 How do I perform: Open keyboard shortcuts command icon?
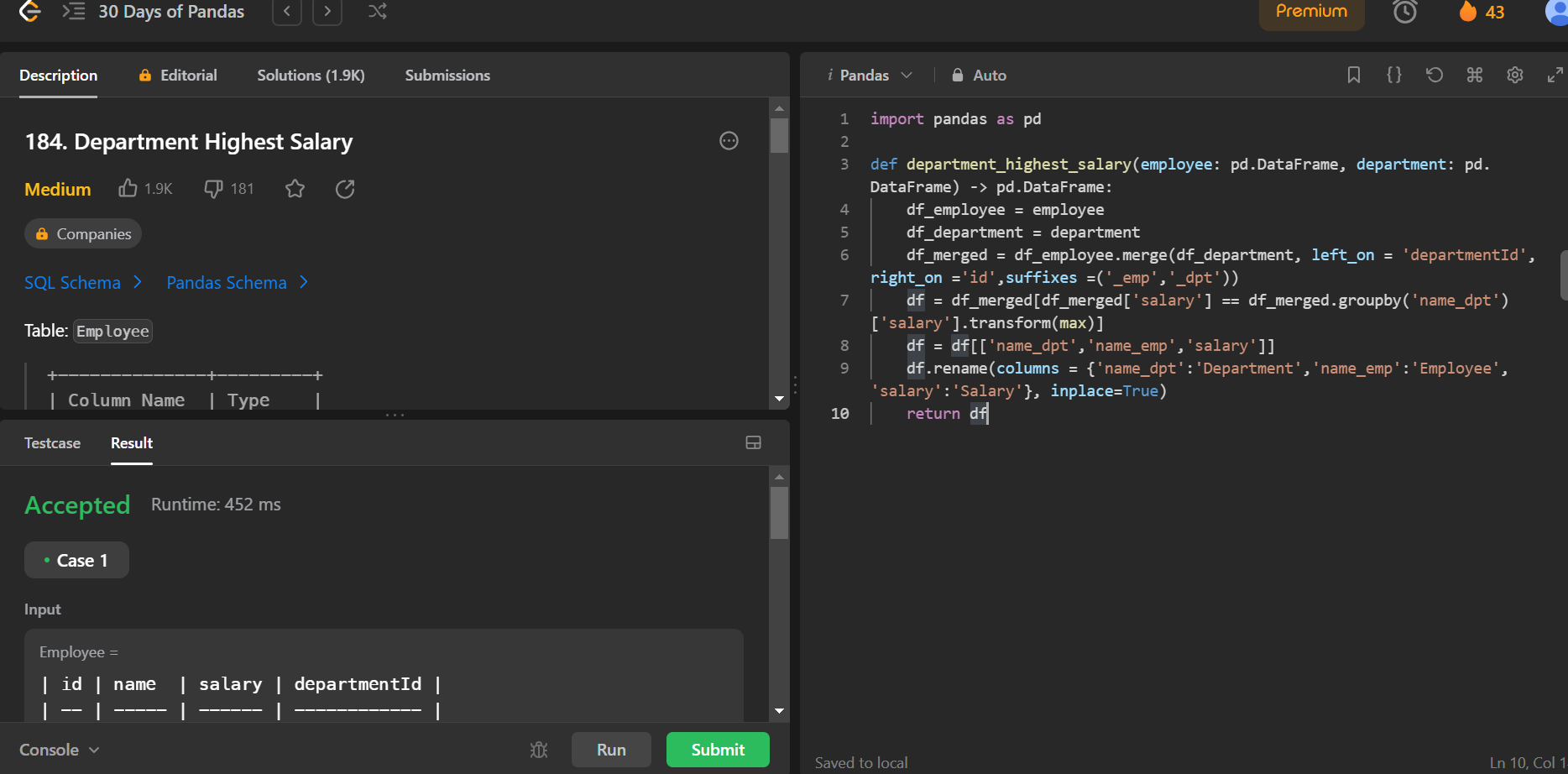click(1474, 75)
